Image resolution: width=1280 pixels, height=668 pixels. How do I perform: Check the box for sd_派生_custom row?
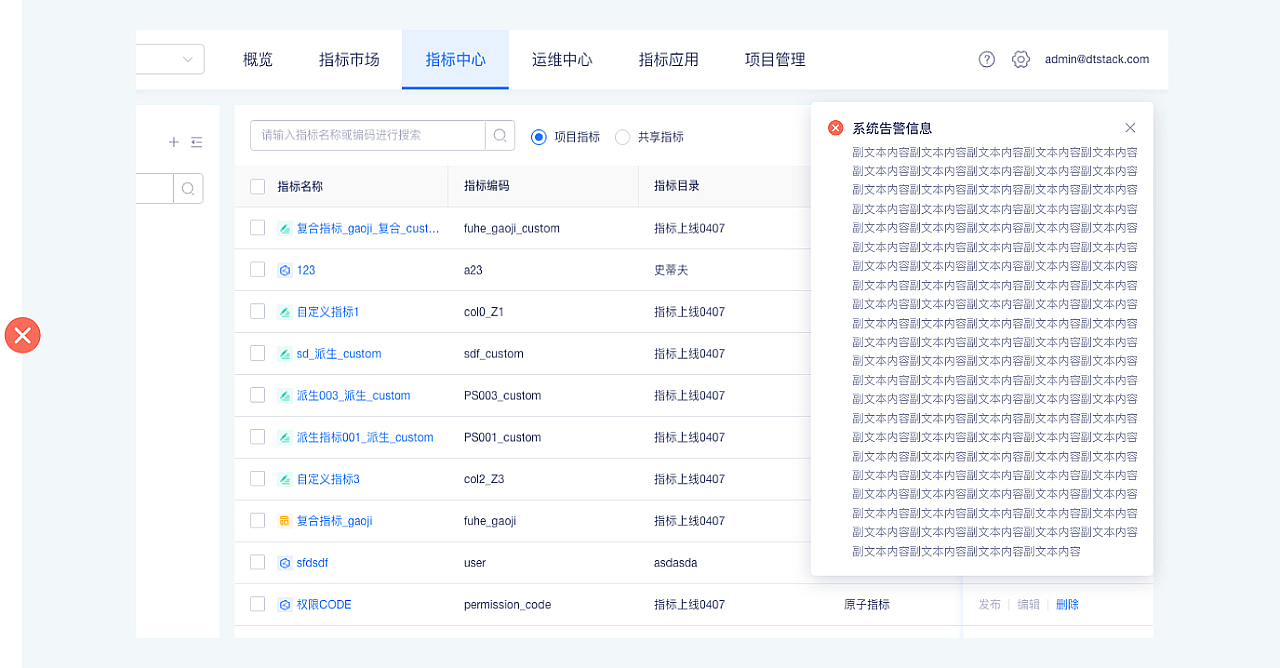tap(258, 353)
